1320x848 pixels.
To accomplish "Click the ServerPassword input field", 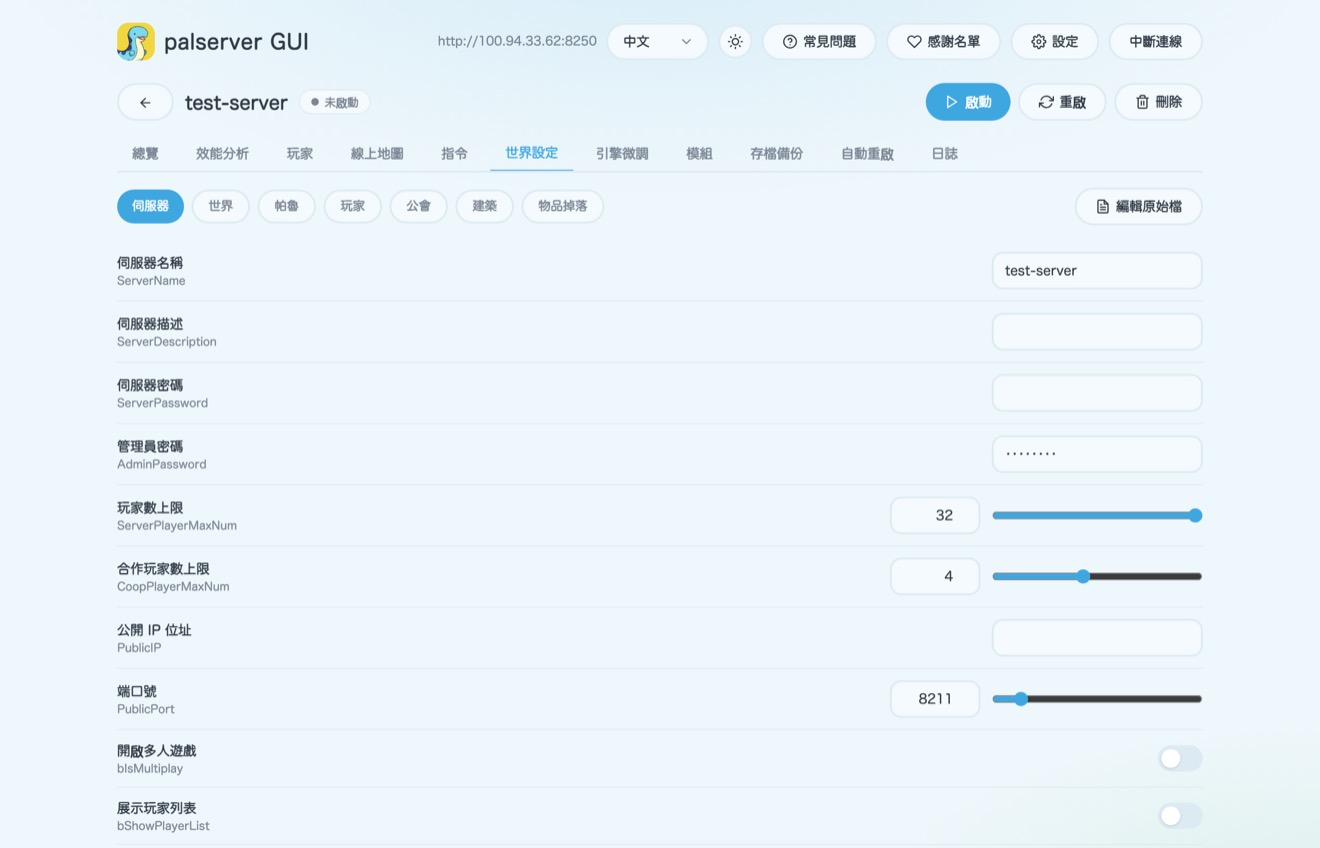I will pyautogui.click(x=1097, y=393).
